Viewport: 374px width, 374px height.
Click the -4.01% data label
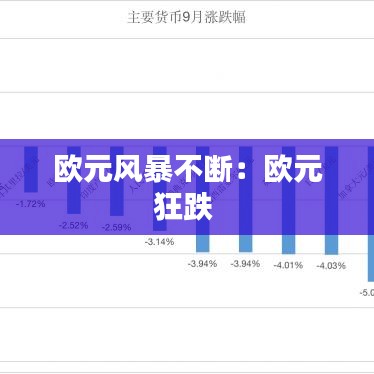pos(288,265)
